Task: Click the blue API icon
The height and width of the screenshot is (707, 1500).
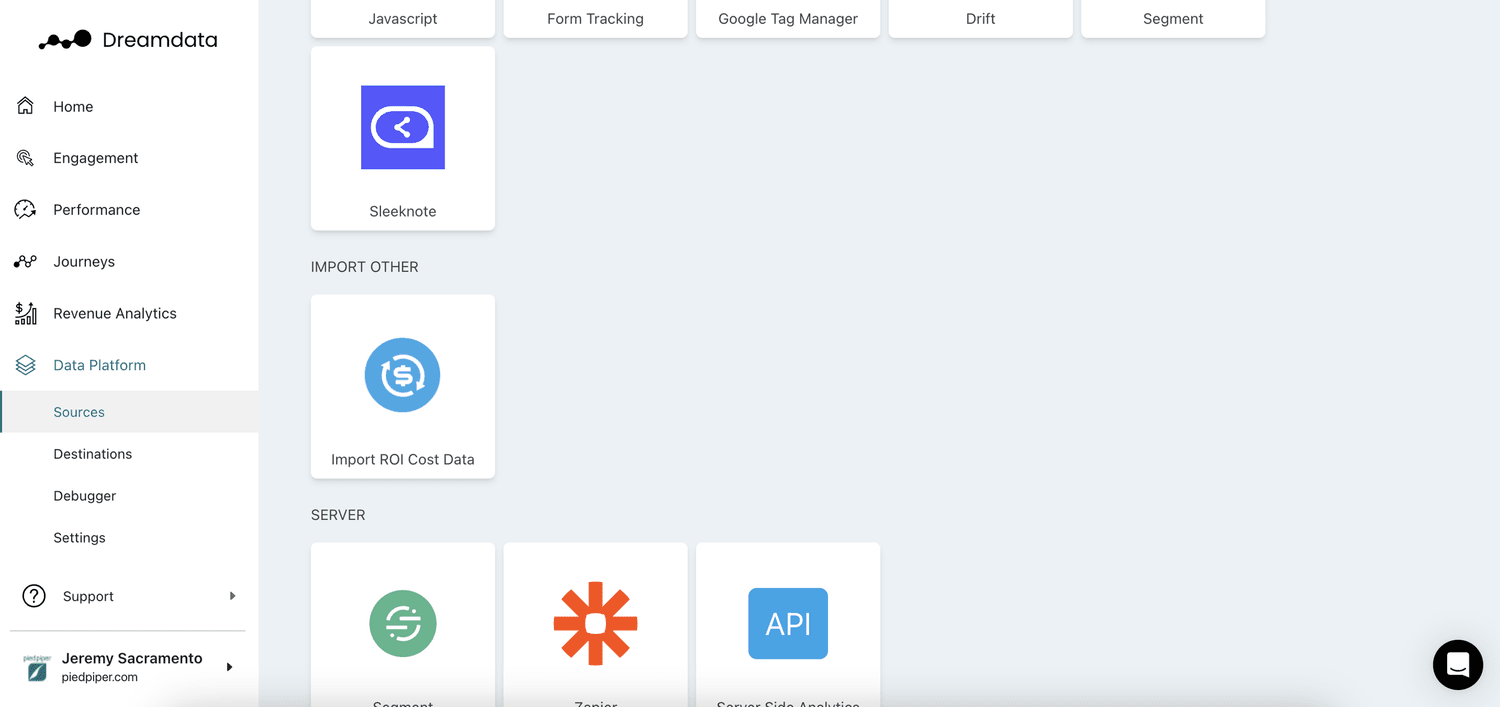Action: point(788,623)
